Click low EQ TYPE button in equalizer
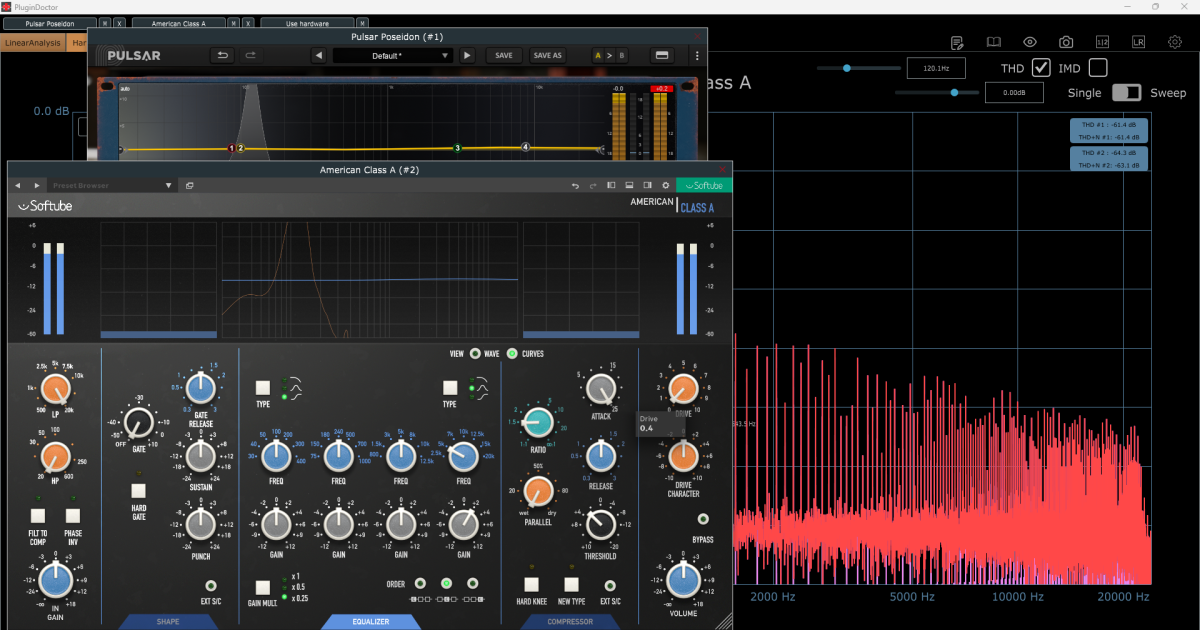Screen dimensions: 1200x630 coord(263,387)
